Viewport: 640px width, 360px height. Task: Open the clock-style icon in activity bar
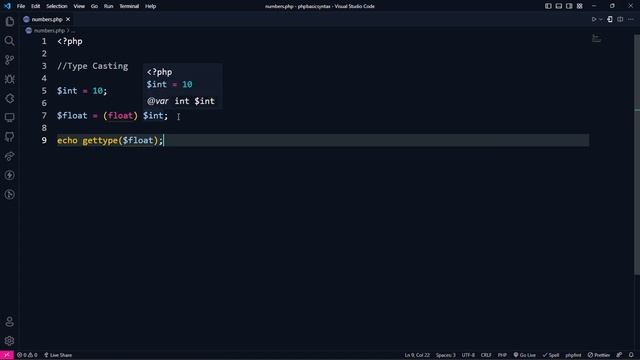[x=9, y=194]
